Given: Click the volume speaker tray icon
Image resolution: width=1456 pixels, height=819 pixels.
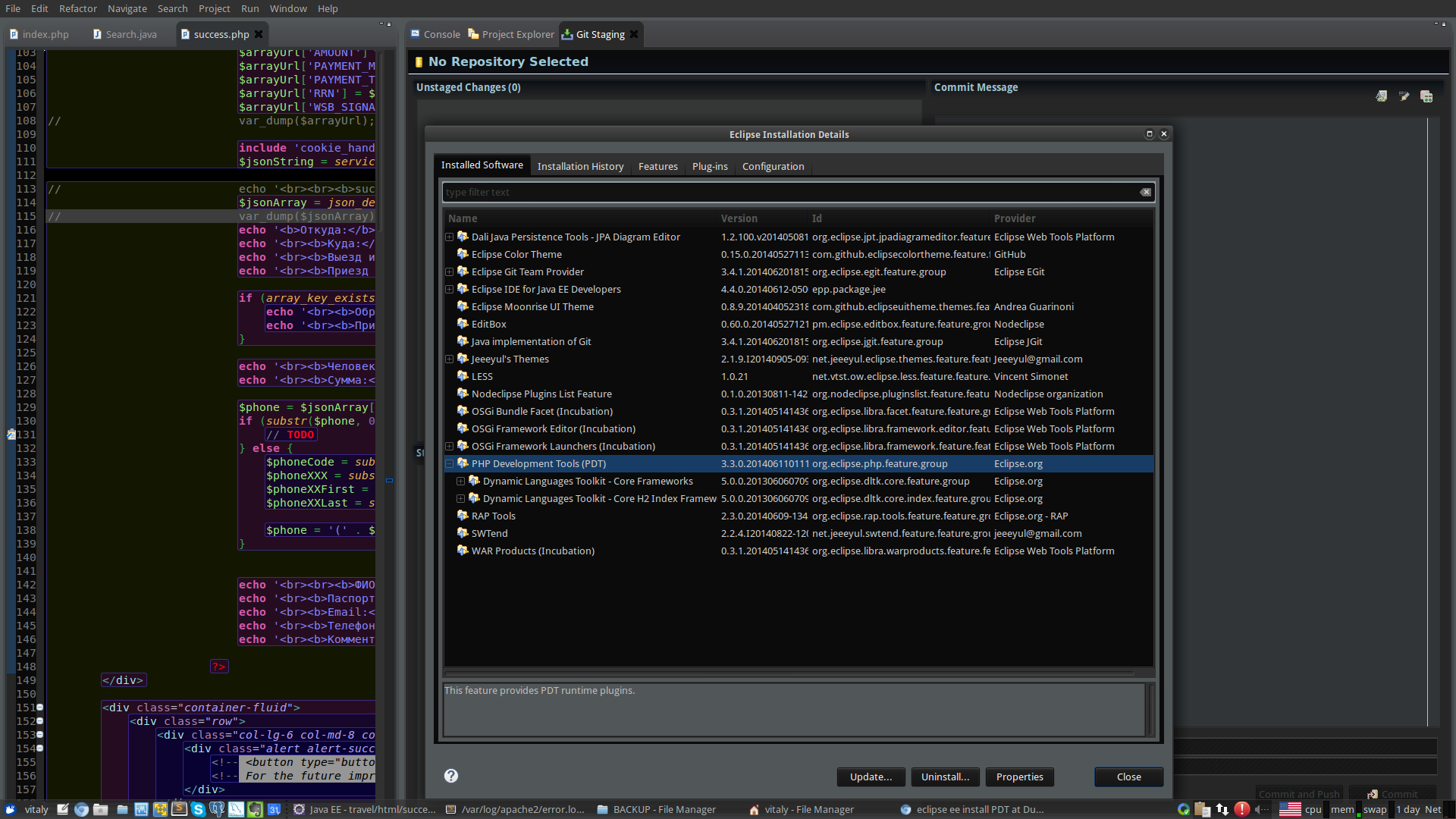Looking at the screenshot, I should [1262, 809].
